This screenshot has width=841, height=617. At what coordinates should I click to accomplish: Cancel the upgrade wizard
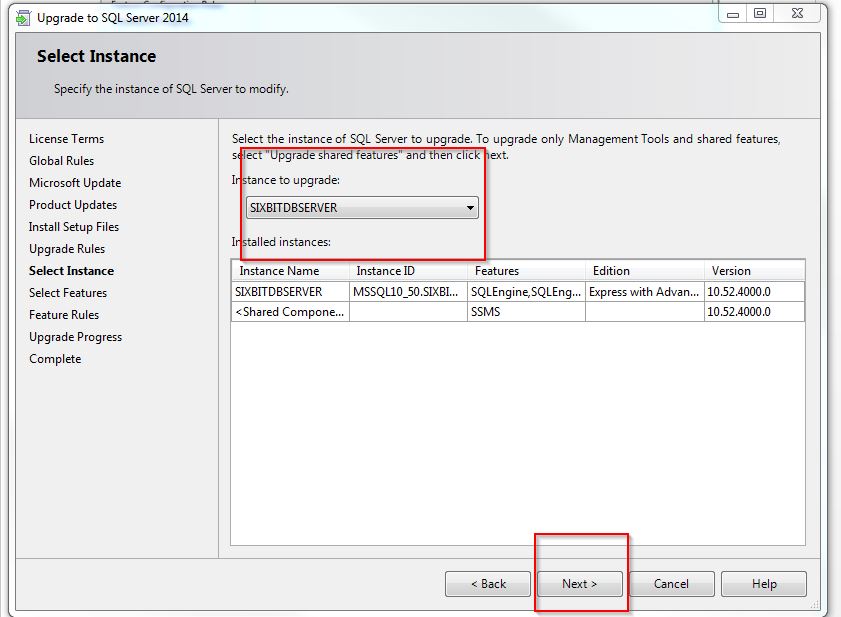pos(671,584)
